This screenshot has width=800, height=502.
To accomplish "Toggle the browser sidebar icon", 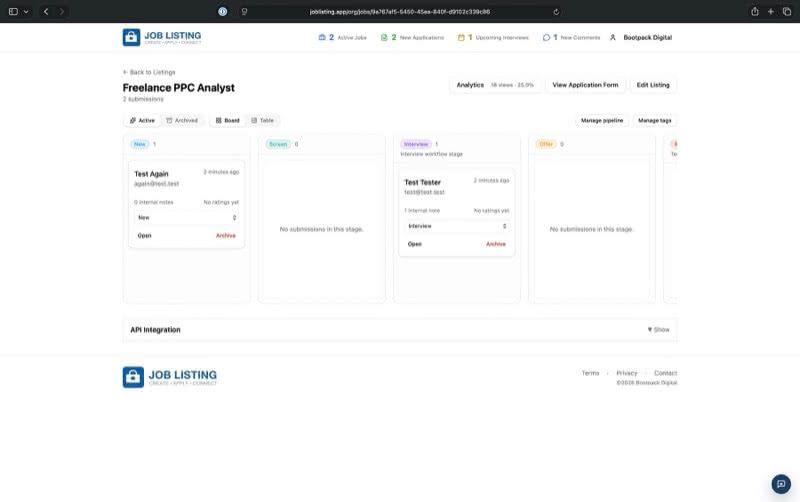I will [14, 11].
